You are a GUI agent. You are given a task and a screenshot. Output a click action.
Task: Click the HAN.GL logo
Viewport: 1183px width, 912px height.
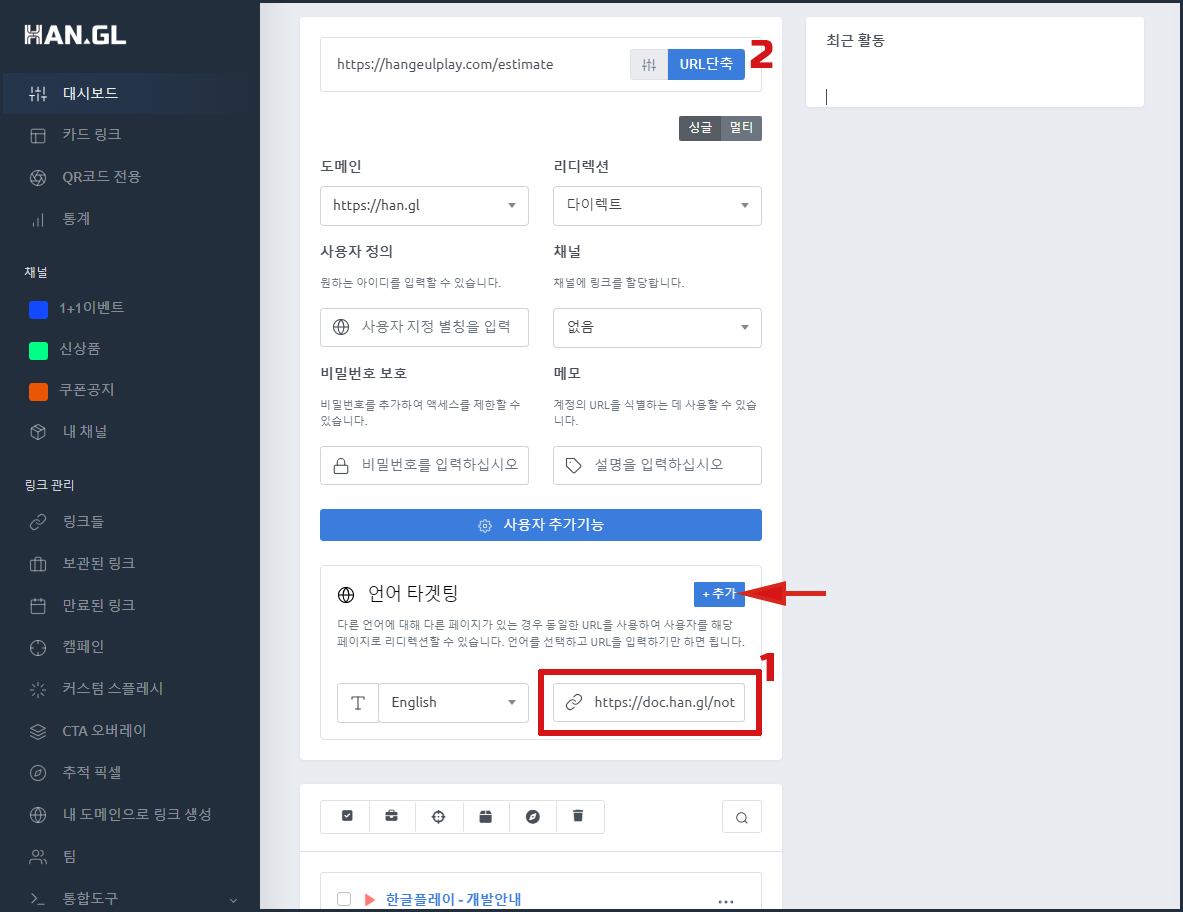click(75, 35)
